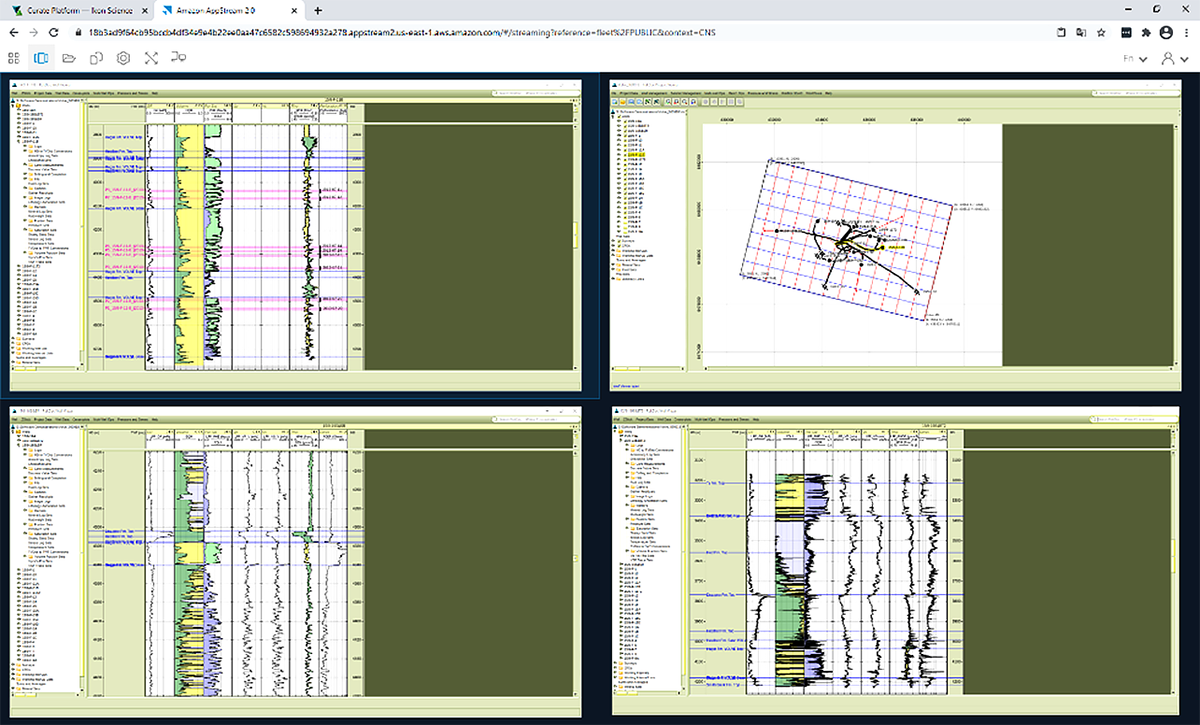1200x725 pixels.
Task: Toggle fullscreen with the crossed-arrows icon
Action: click(x=151, y=58)
